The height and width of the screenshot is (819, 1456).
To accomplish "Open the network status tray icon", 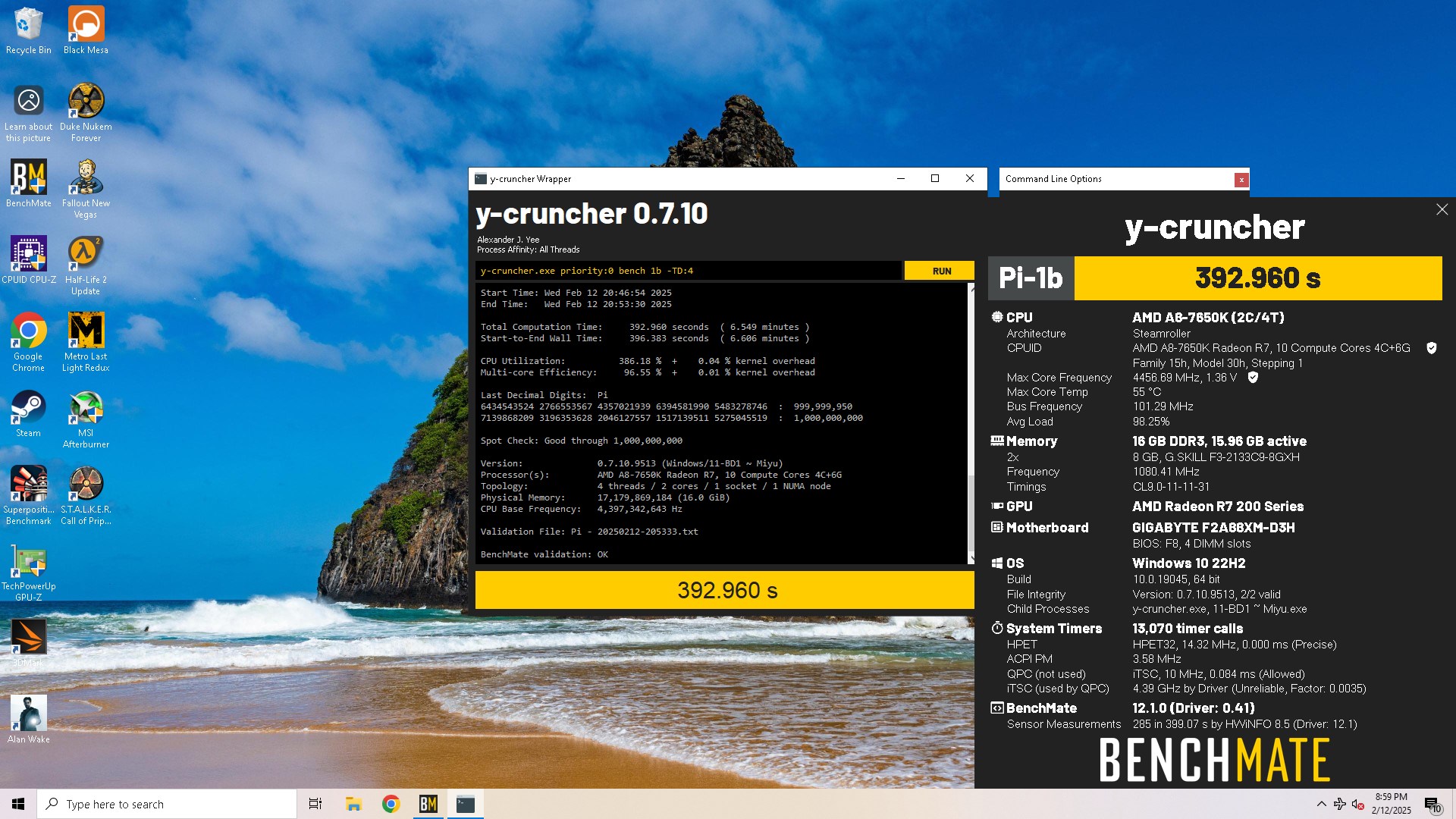I will coord(1340,804).
